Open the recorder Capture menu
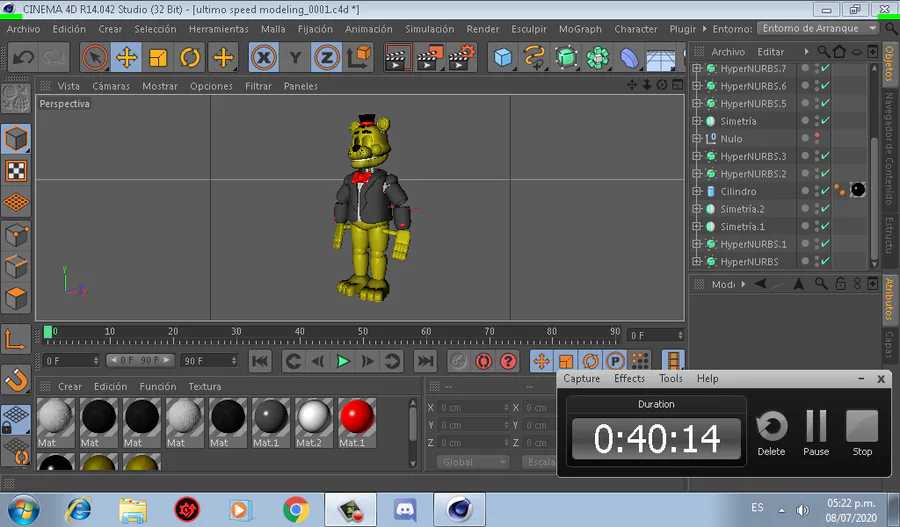The image size is (900, 527). point(581,378)
